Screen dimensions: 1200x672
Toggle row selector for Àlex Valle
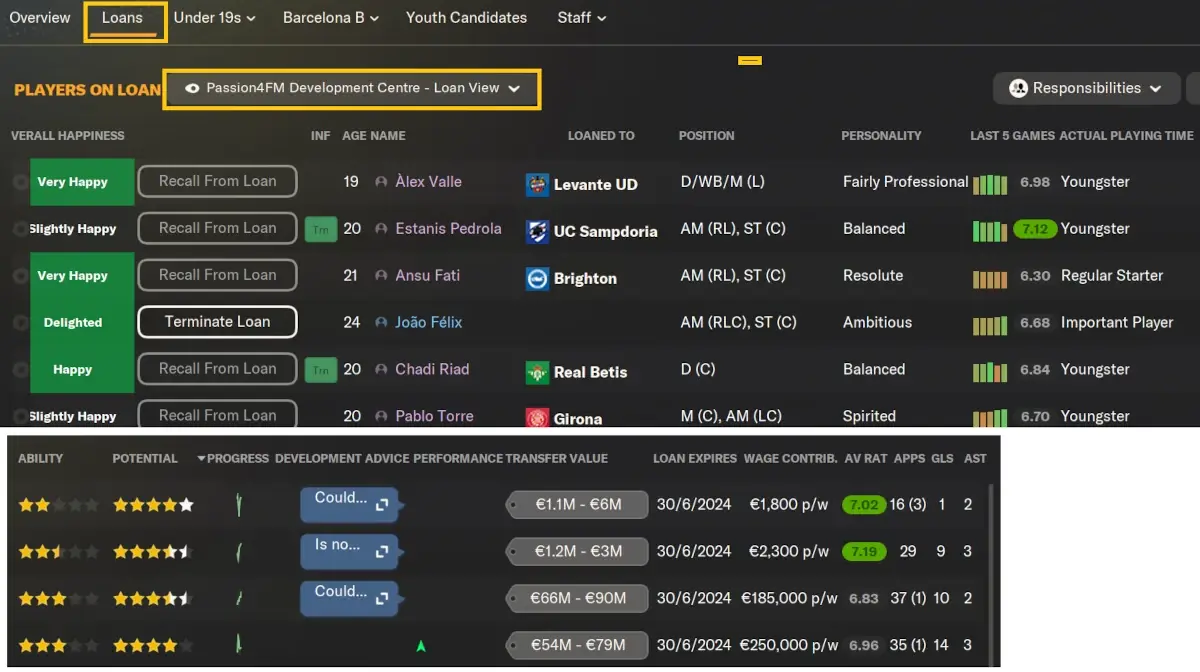pyautogui.click(x=20, y=182)
